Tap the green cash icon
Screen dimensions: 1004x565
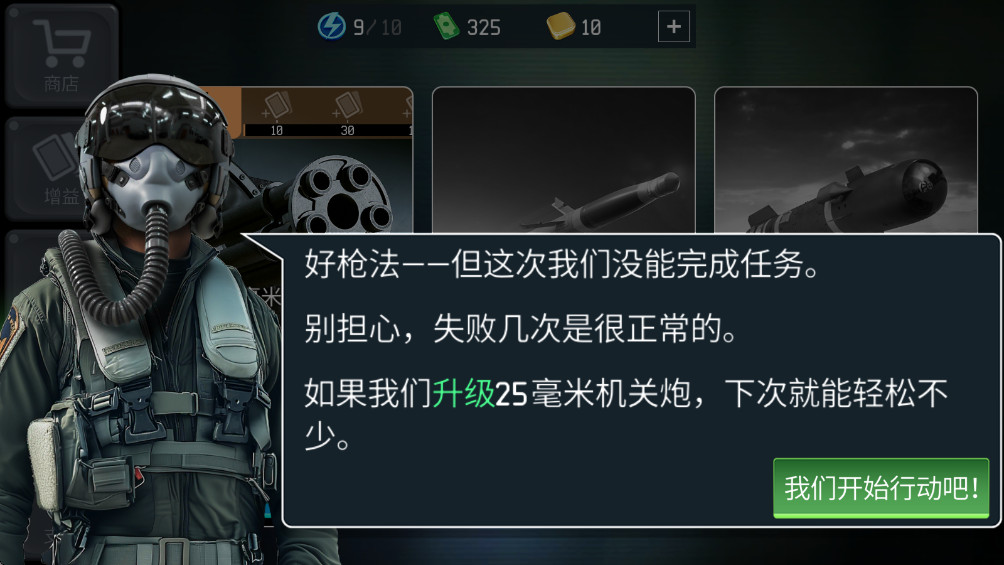tap(446, 26)
